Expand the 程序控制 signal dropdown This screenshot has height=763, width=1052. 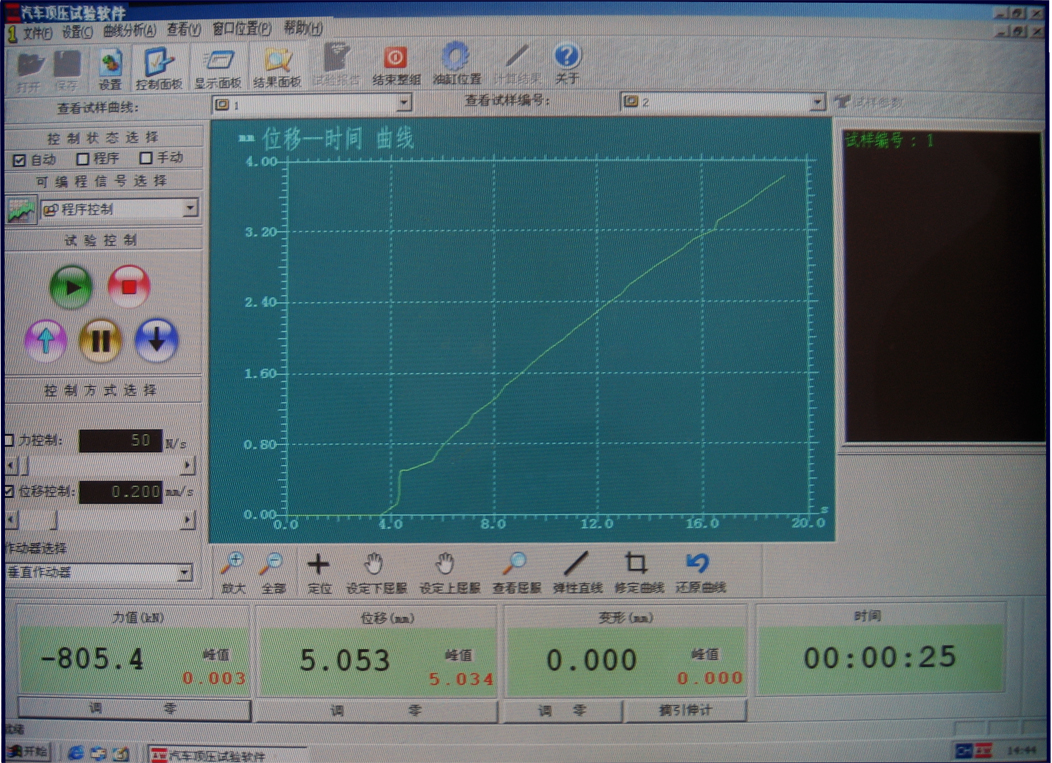click(x=190, y=209)
